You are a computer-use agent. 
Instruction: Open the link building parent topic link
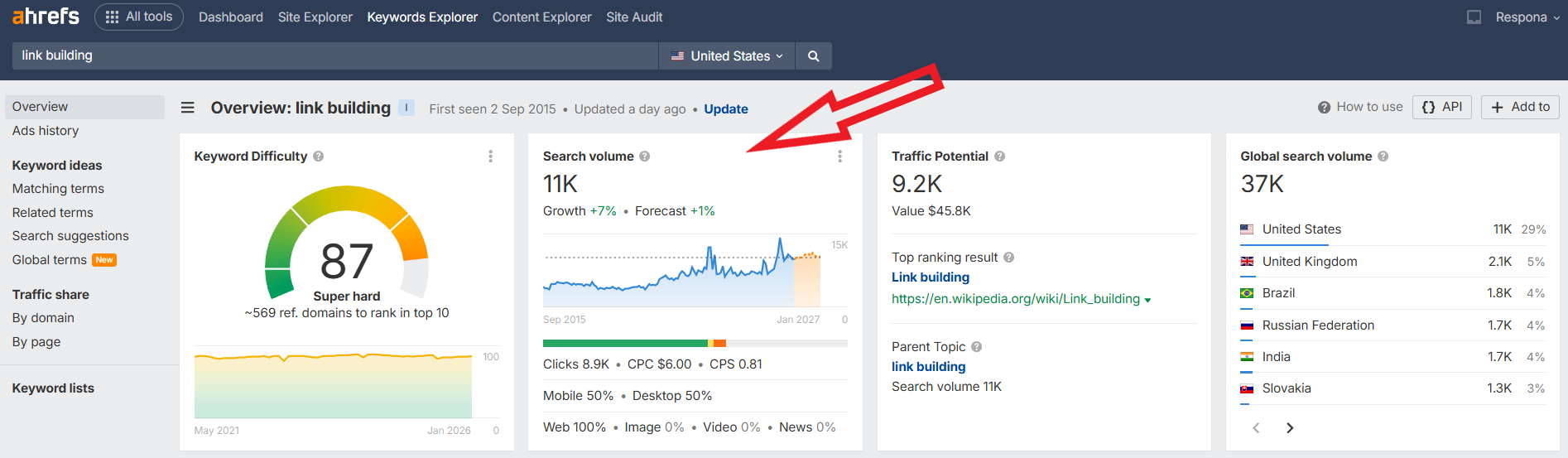(929, 367)
